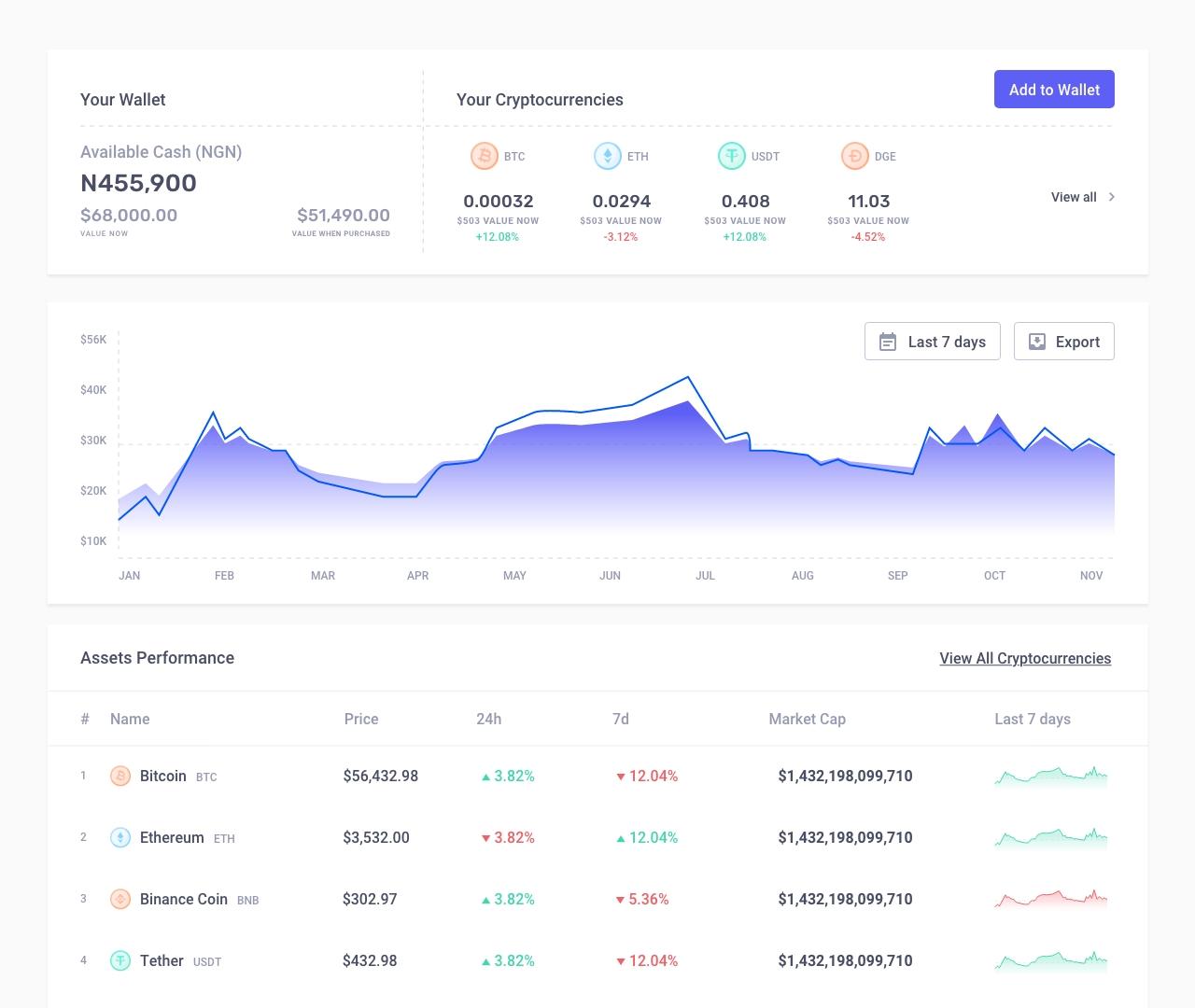Sort table by Market Cap column header
This screenshot has height=1008, width=1195.
click(807, 719)
